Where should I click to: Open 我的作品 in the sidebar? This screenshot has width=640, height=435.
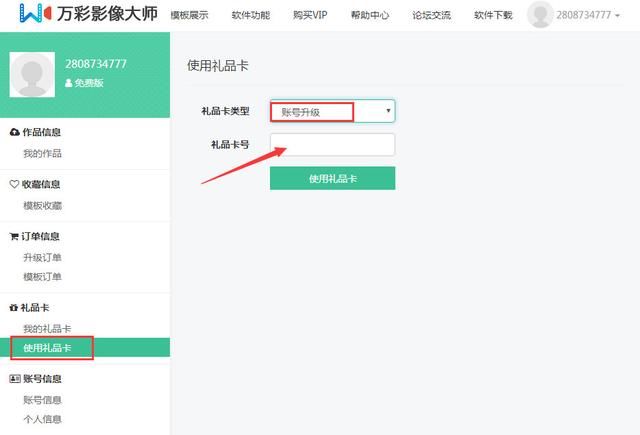coord(42,153)
